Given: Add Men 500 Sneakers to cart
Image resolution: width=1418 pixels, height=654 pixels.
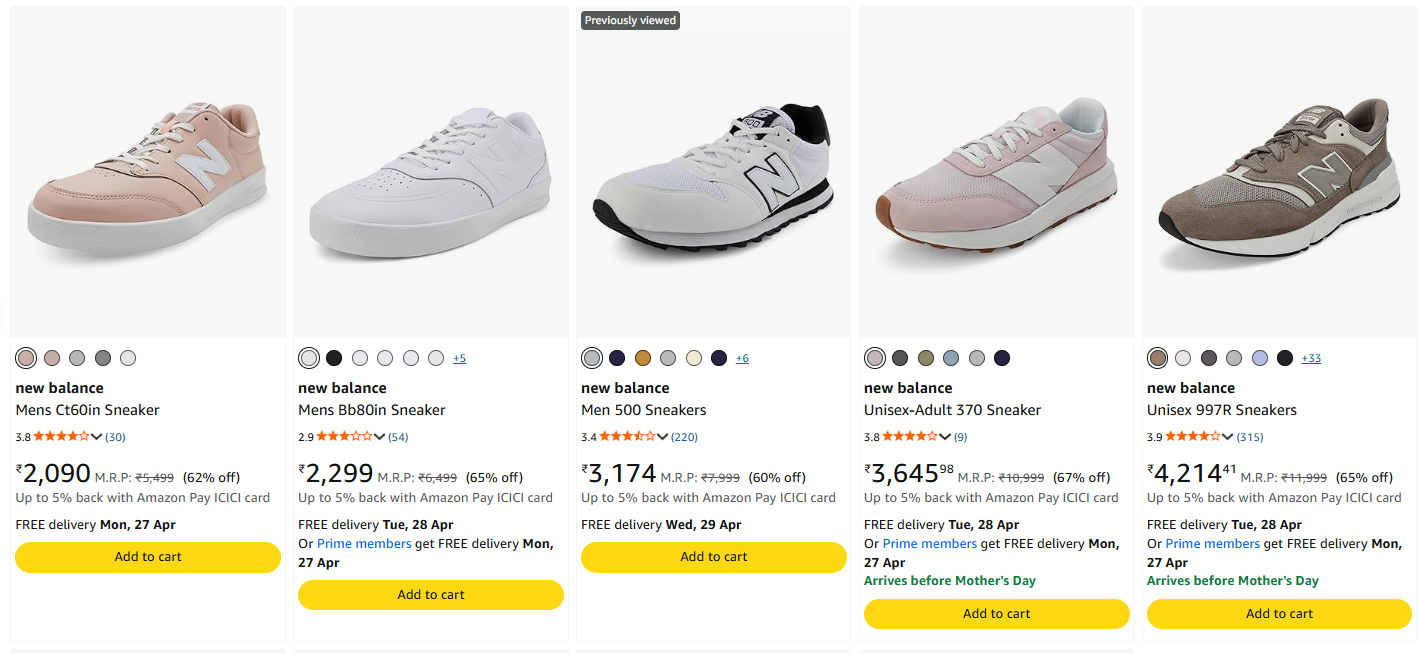Looking at the screenshot, I should point(713,557).
